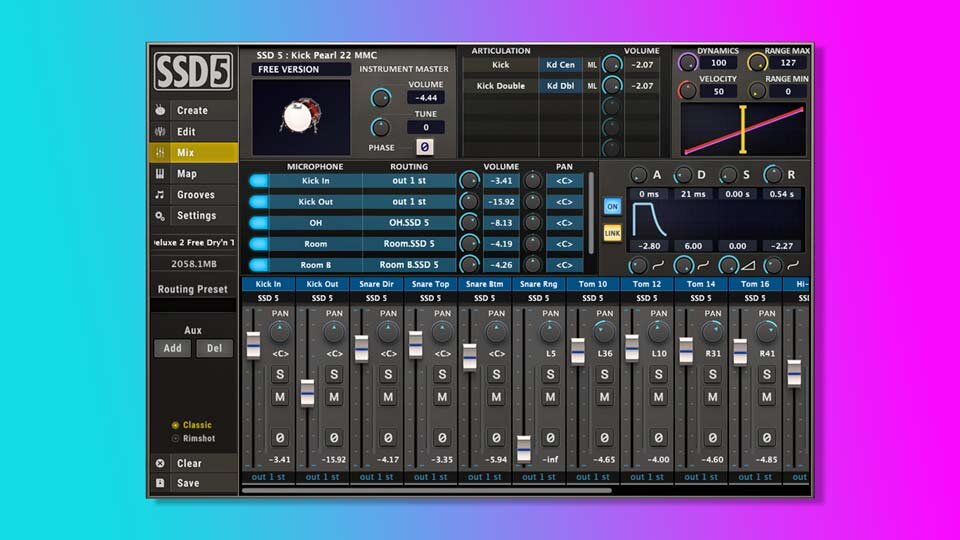This screenshot has height=540, width=960.
Task: Toggle the Room microphone on/off
Action: pyautogui.click(x=258, y=244)
